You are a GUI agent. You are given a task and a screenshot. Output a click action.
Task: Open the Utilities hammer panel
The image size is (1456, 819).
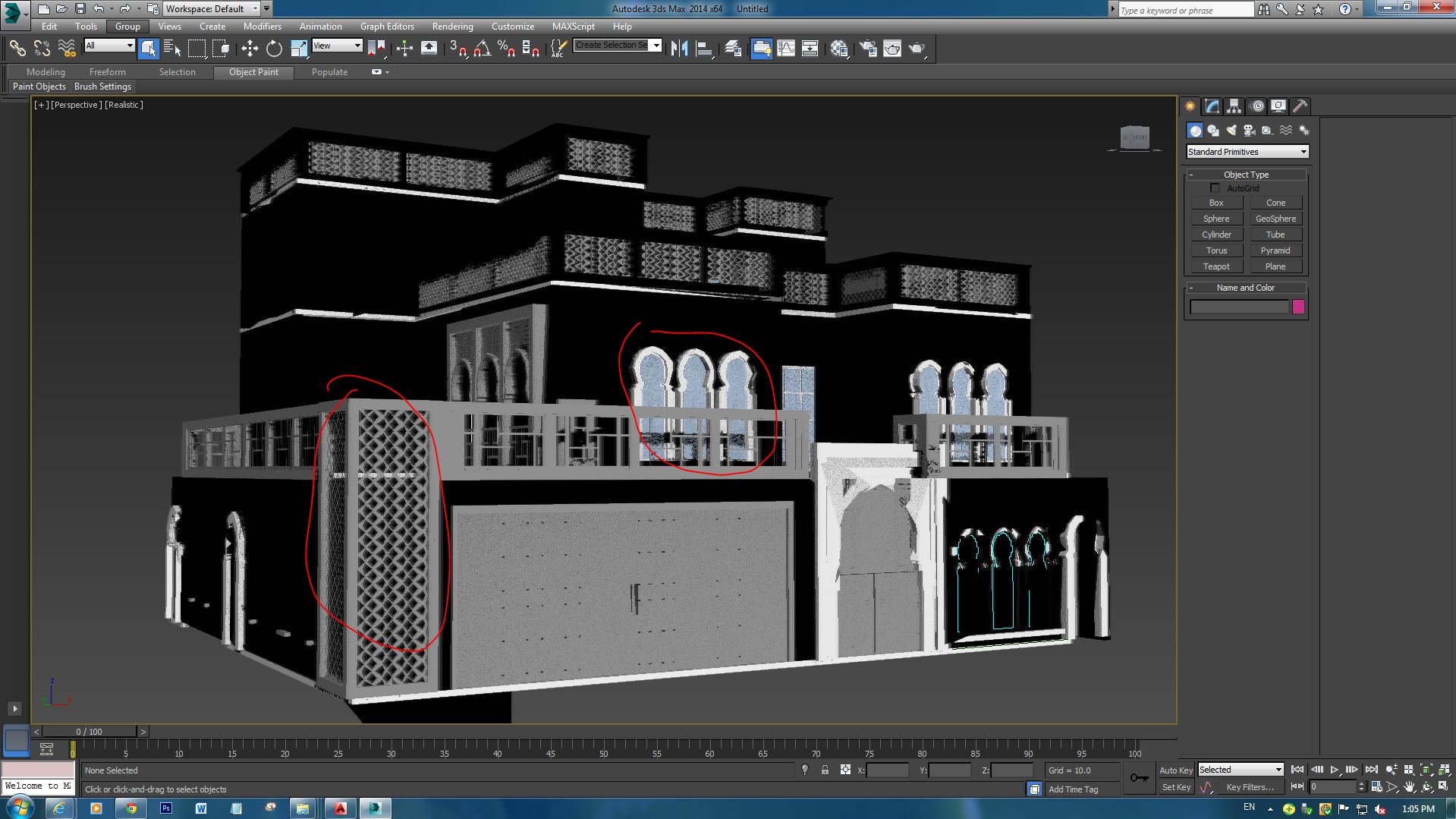(x=1300, y=106)
